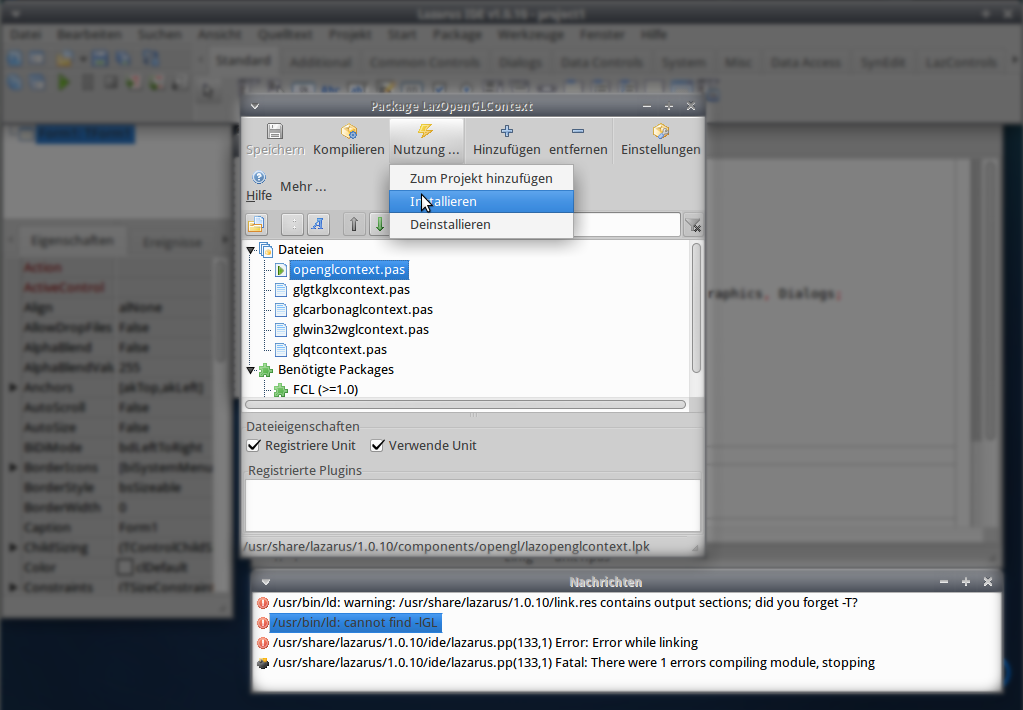Click the Kompilieren package icon
The width and height of the screenshot is (1023, 710).
[x=349, y=131]
